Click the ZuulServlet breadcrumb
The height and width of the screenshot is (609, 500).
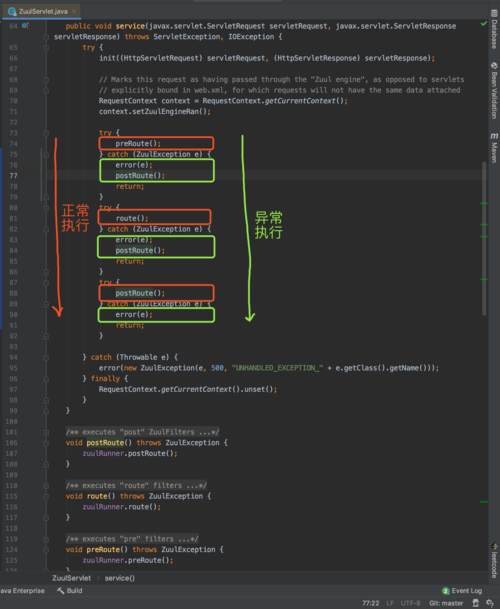71,578
